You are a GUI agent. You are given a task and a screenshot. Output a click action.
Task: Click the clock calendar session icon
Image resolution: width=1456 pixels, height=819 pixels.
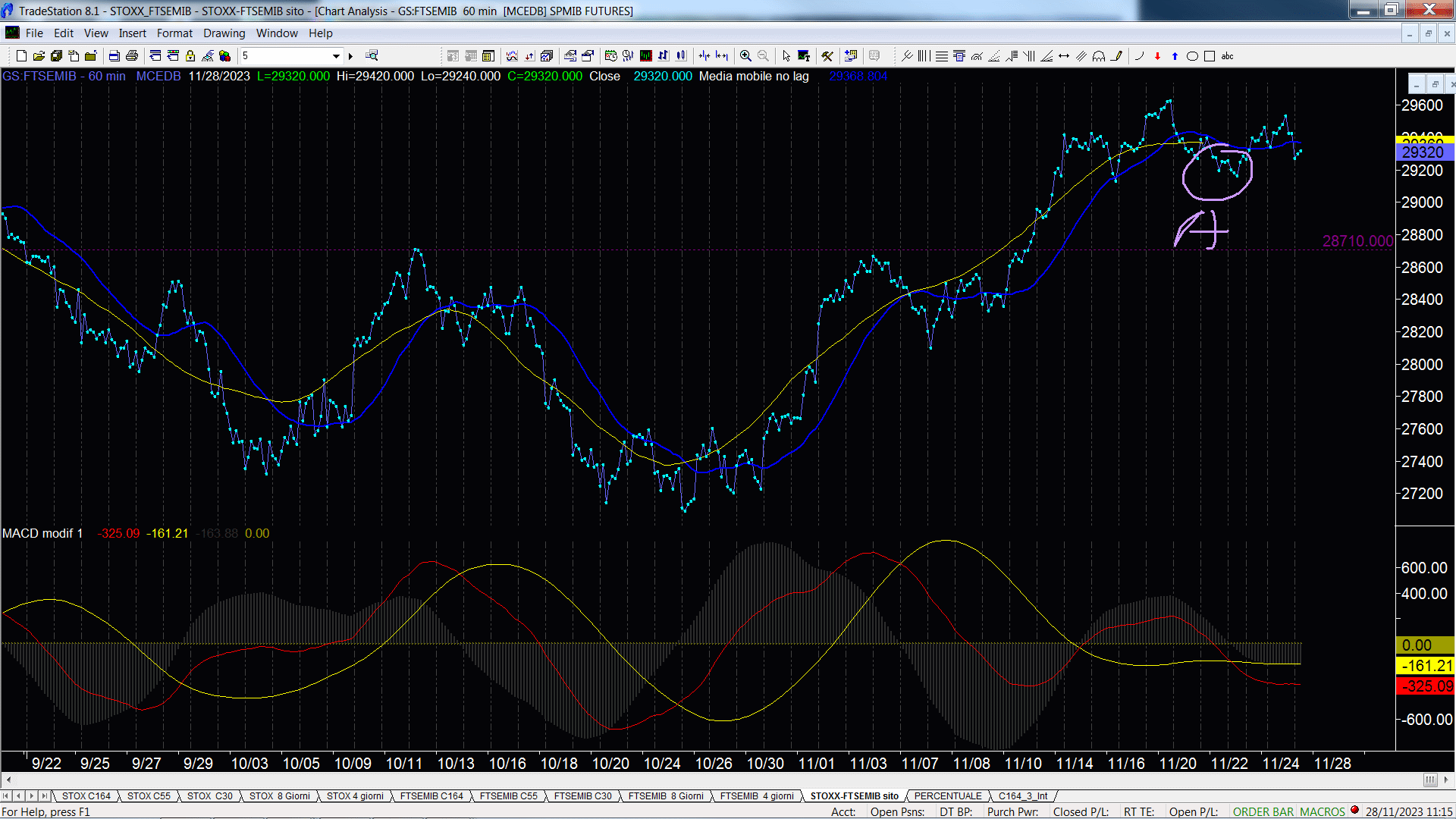coord(610,56)
